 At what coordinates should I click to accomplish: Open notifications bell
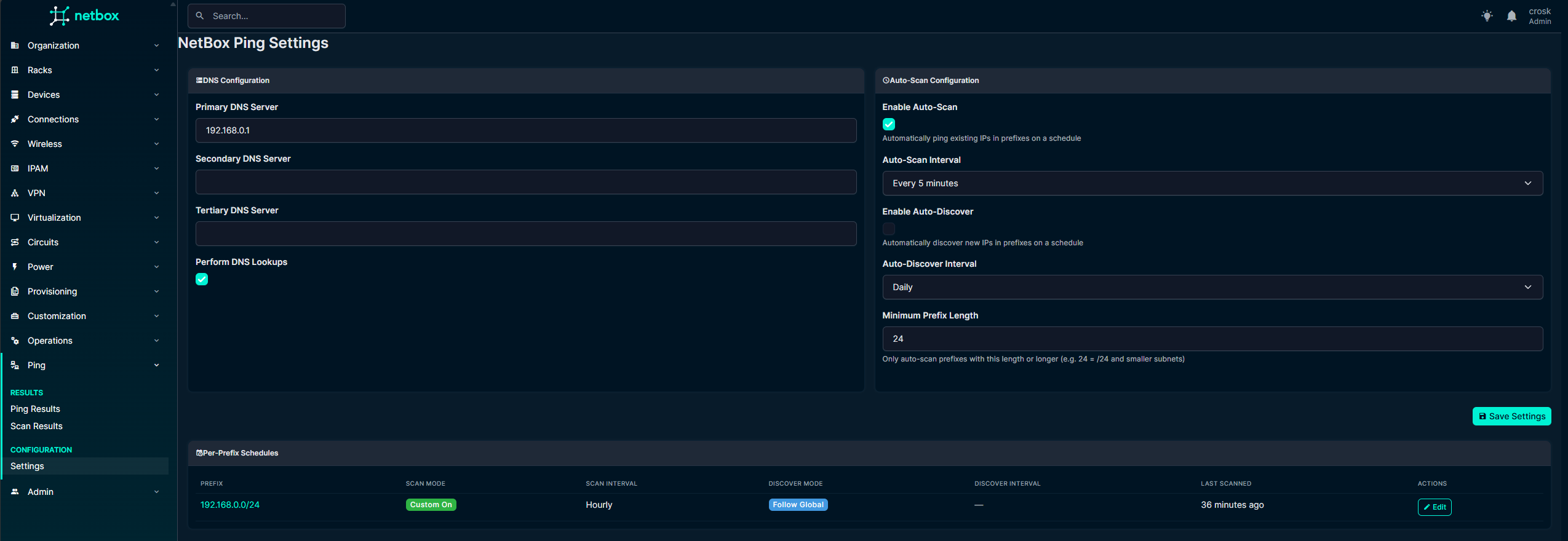pos(1511,16)
